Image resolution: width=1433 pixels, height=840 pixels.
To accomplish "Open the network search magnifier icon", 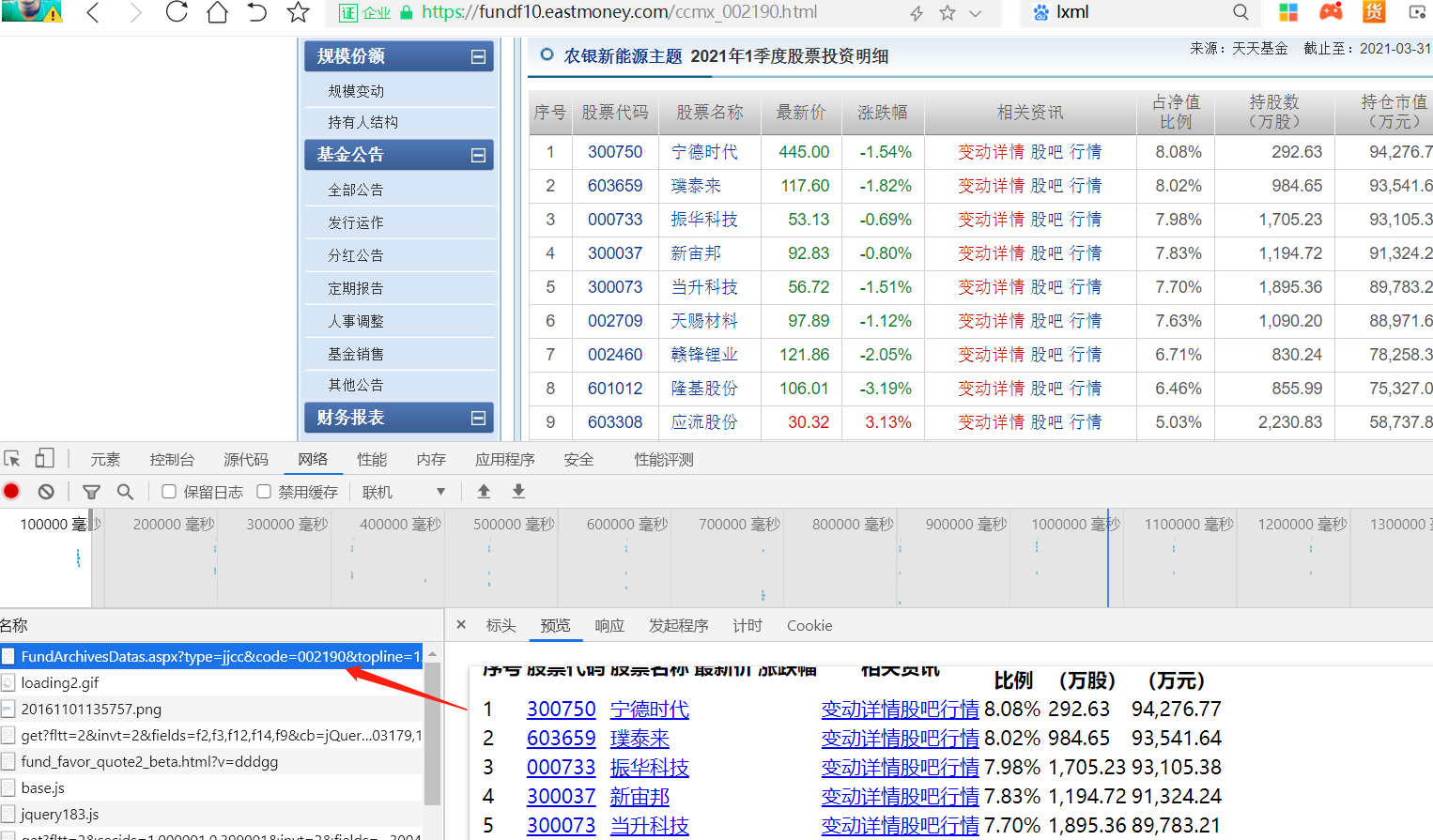I will tap(125, 491).
